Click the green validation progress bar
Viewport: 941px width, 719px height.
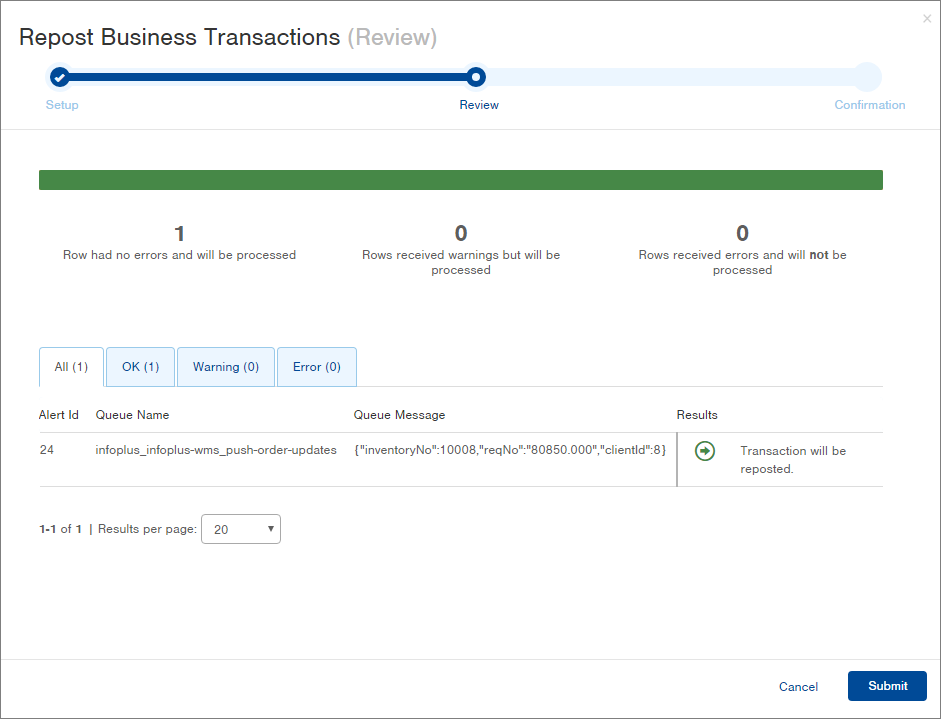[x=461, y=180]
